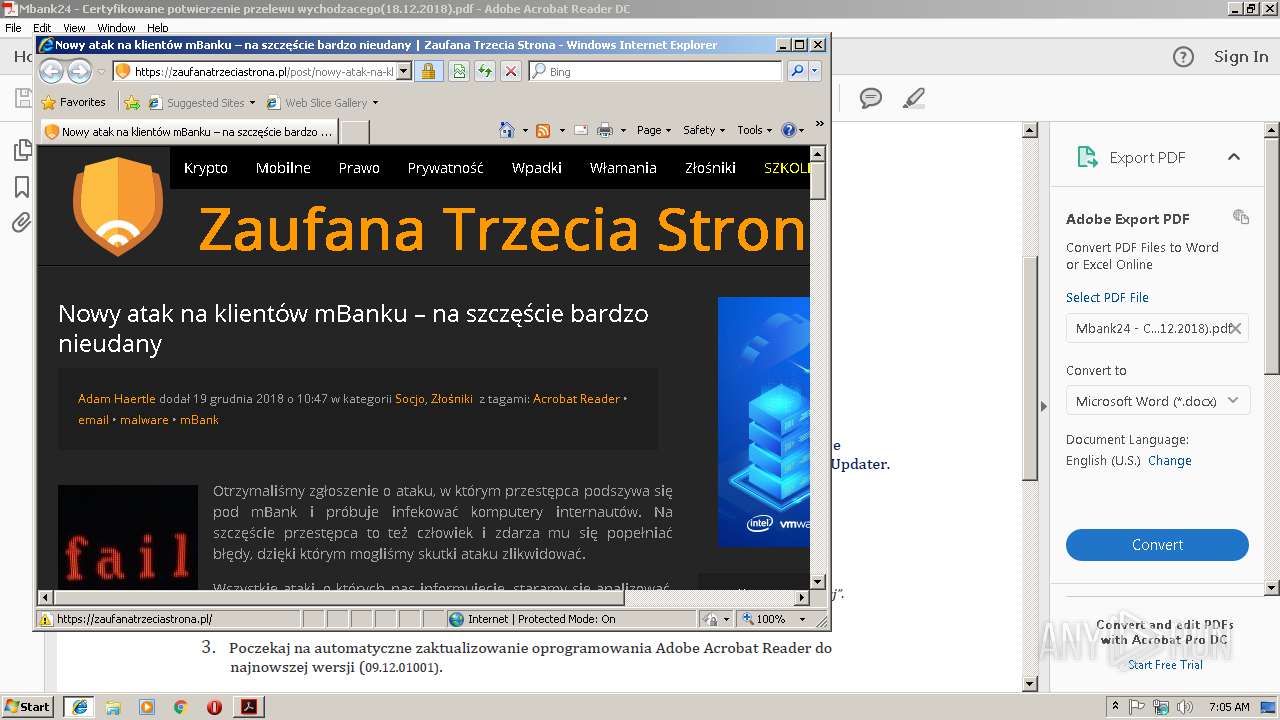Open the Comment tool in Acrobat toolbar

tap(871, 98)
